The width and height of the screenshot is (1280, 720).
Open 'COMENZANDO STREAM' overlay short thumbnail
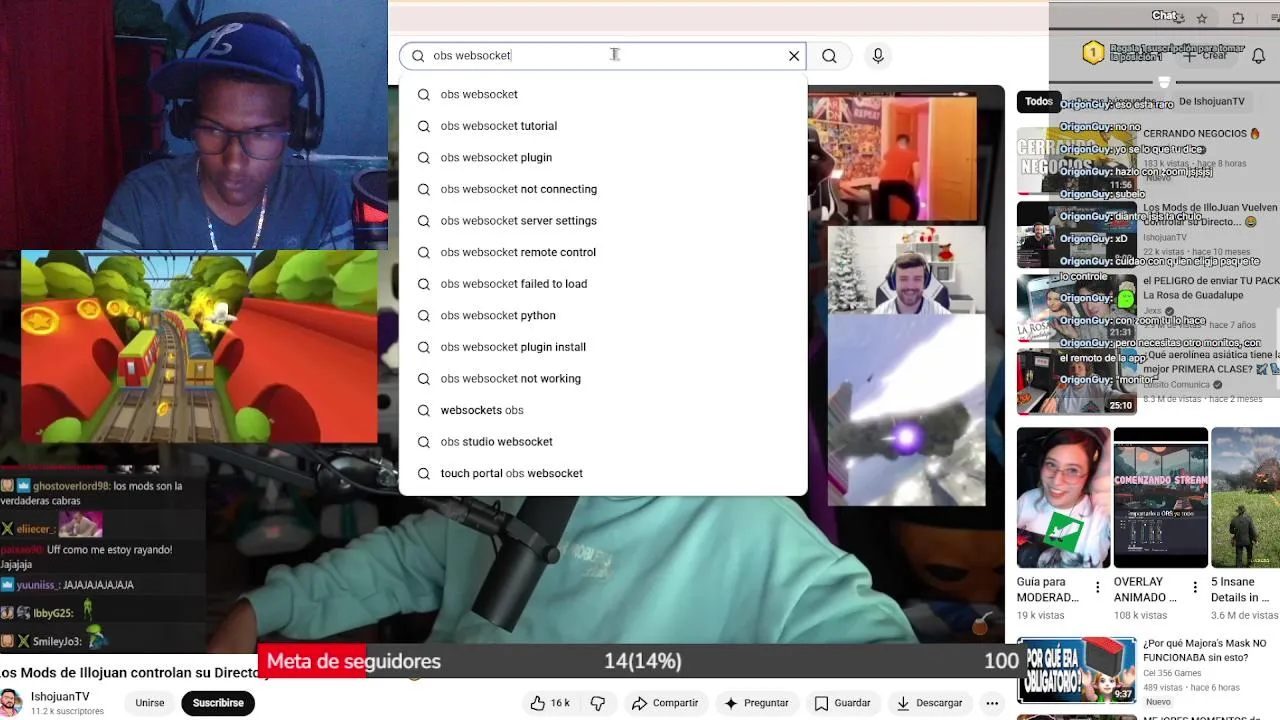click(1160, 498)
